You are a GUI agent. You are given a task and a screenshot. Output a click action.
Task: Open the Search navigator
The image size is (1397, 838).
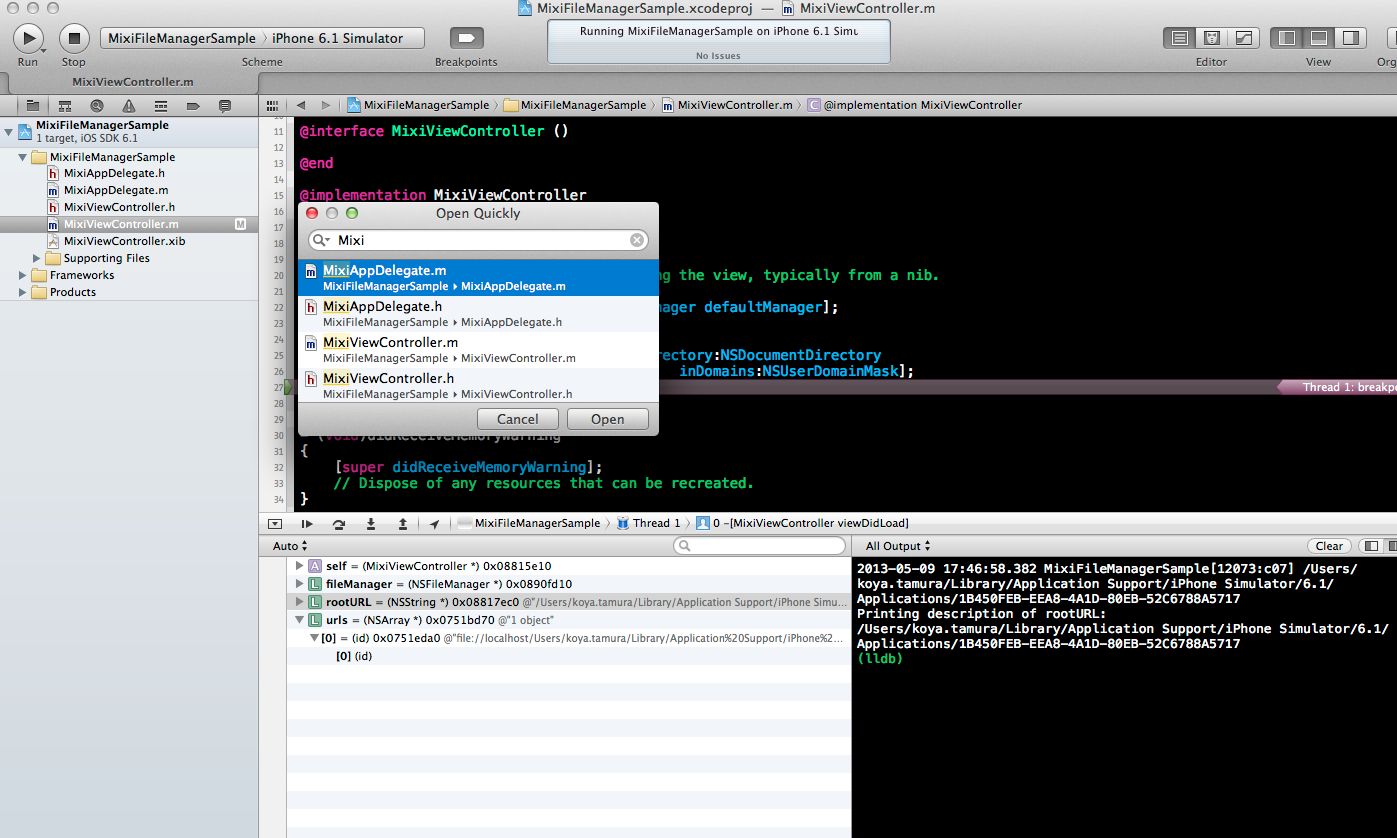click(97, 105)
